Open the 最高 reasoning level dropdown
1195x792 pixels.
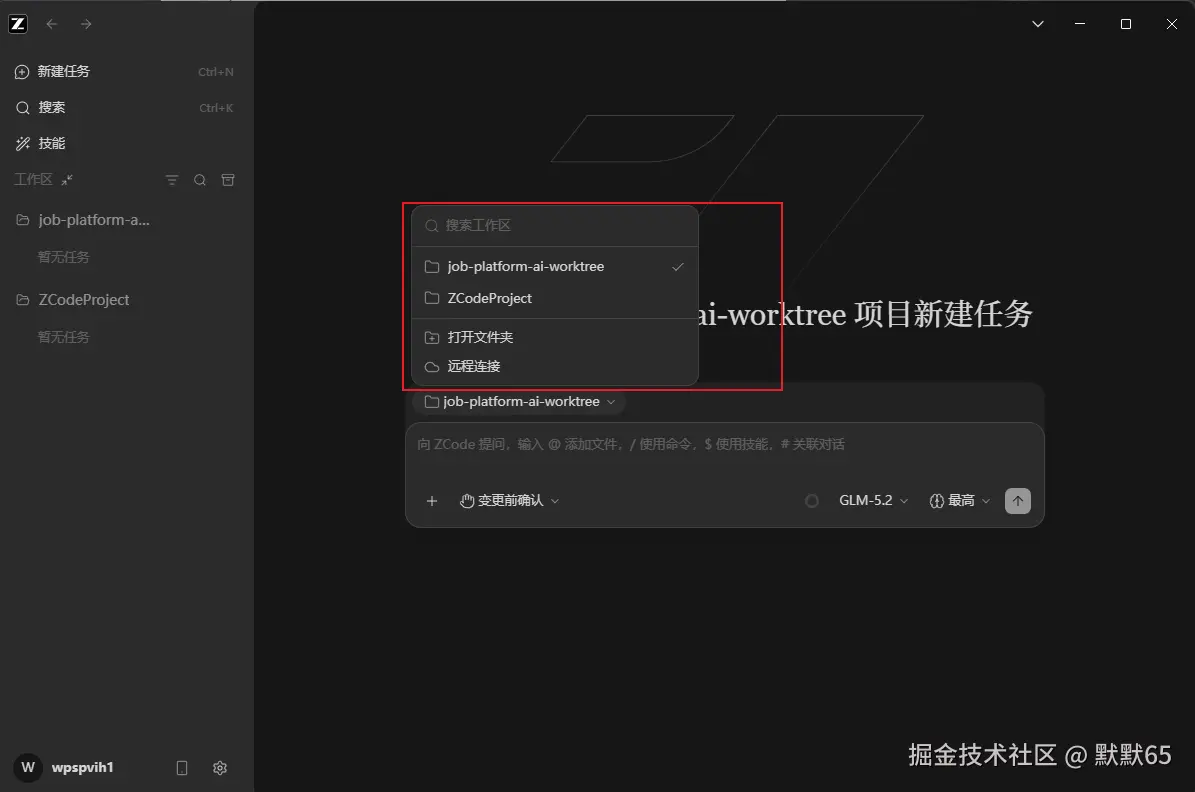960,501
